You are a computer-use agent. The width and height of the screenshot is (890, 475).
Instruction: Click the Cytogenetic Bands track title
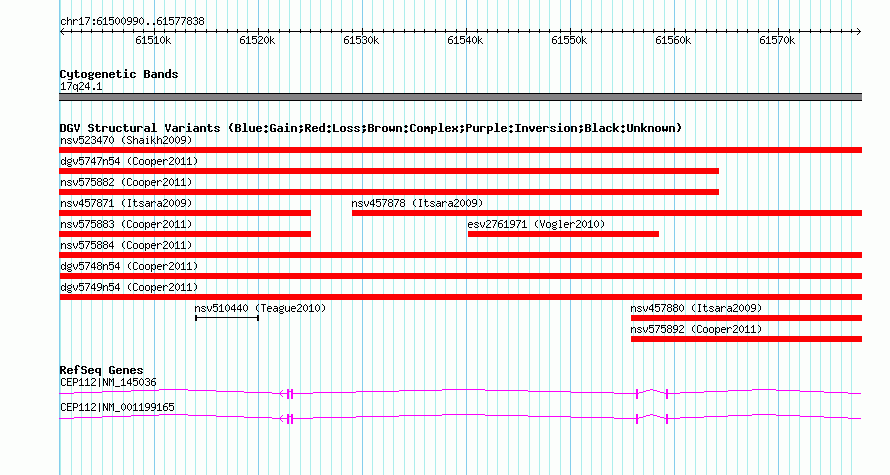pos(119,74)
